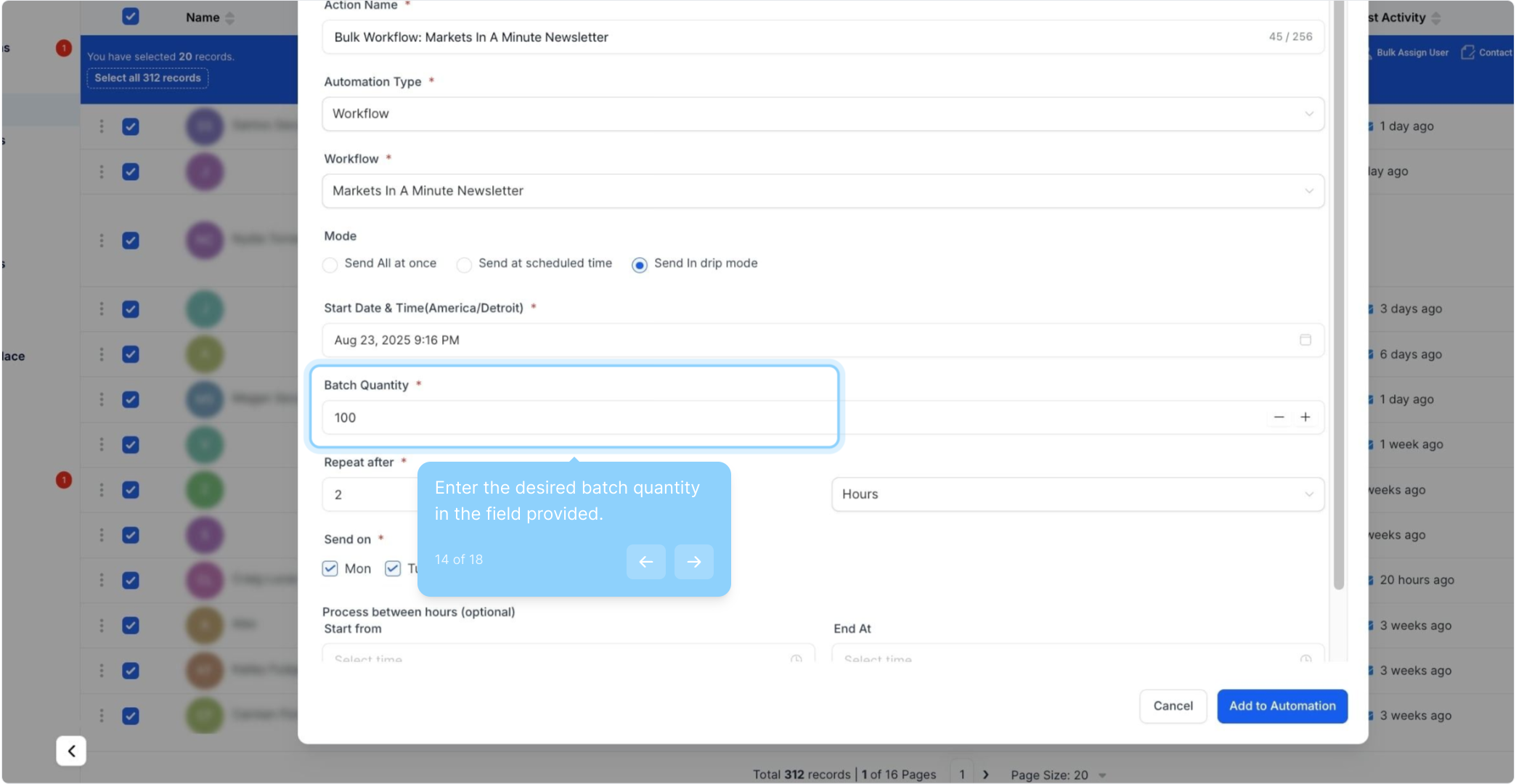This screenshot has height=784, width=1516.
Task: Toggle the select-all checkbox in table header
Action: (x=131, y=17)
